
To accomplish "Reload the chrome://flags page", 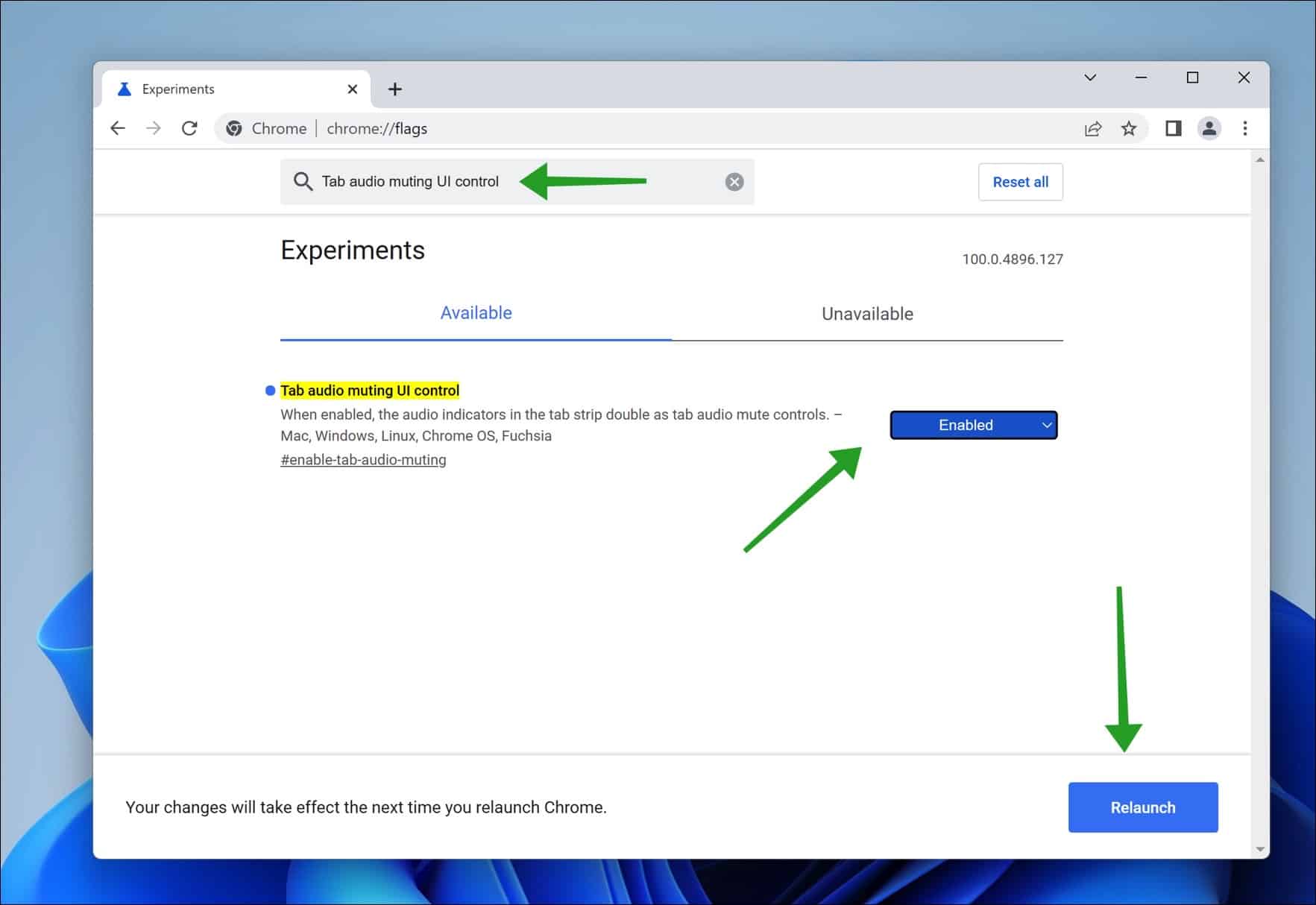I will point(189,127).
